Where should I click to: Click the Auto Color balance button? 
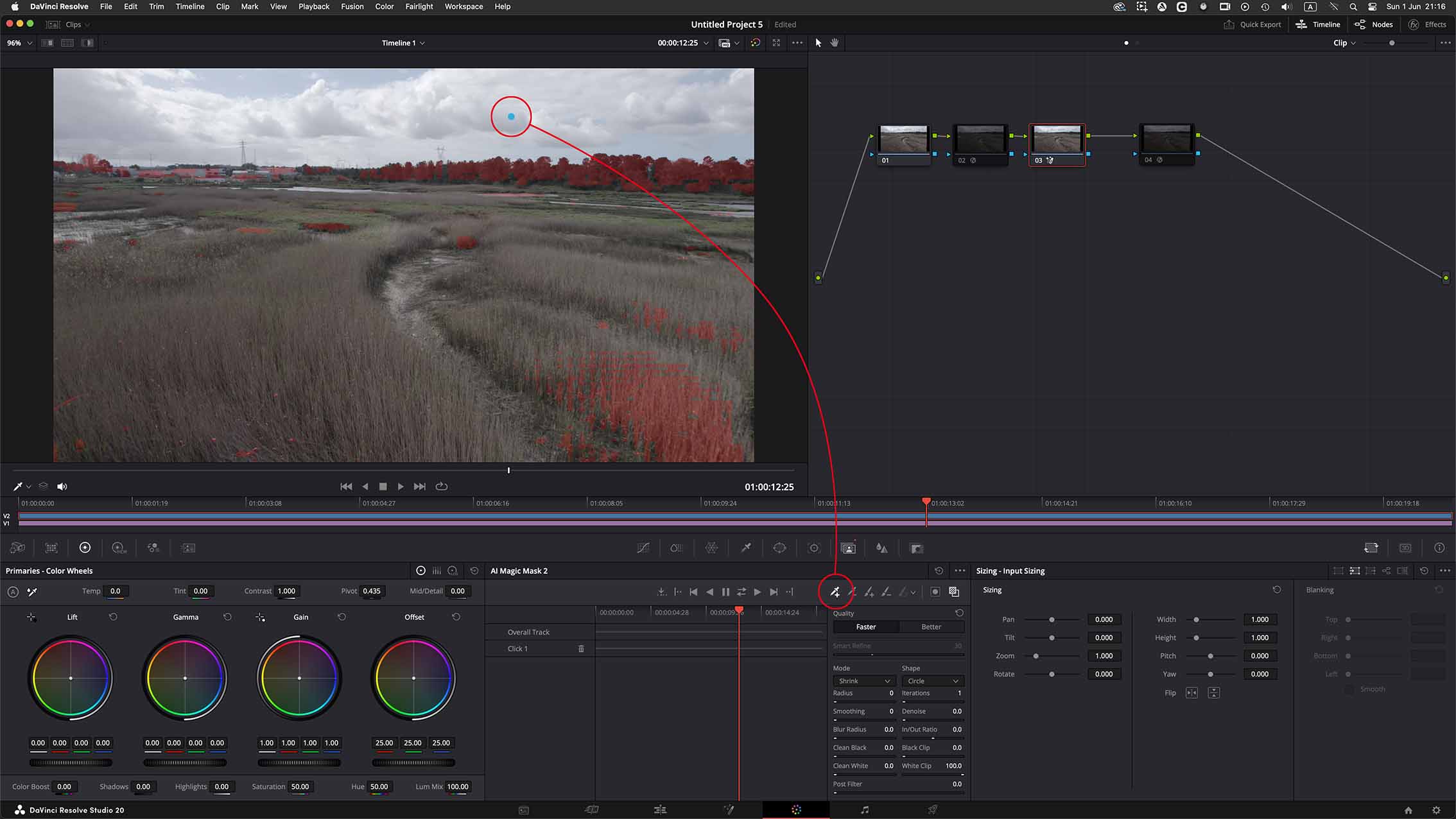click(13, 592)
